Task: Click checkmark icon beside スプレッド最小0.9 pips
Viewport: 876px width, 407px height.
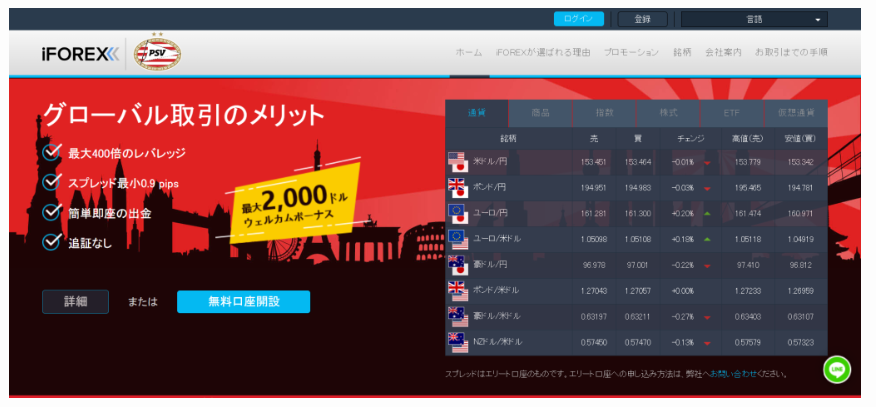Action: point(51,182)
